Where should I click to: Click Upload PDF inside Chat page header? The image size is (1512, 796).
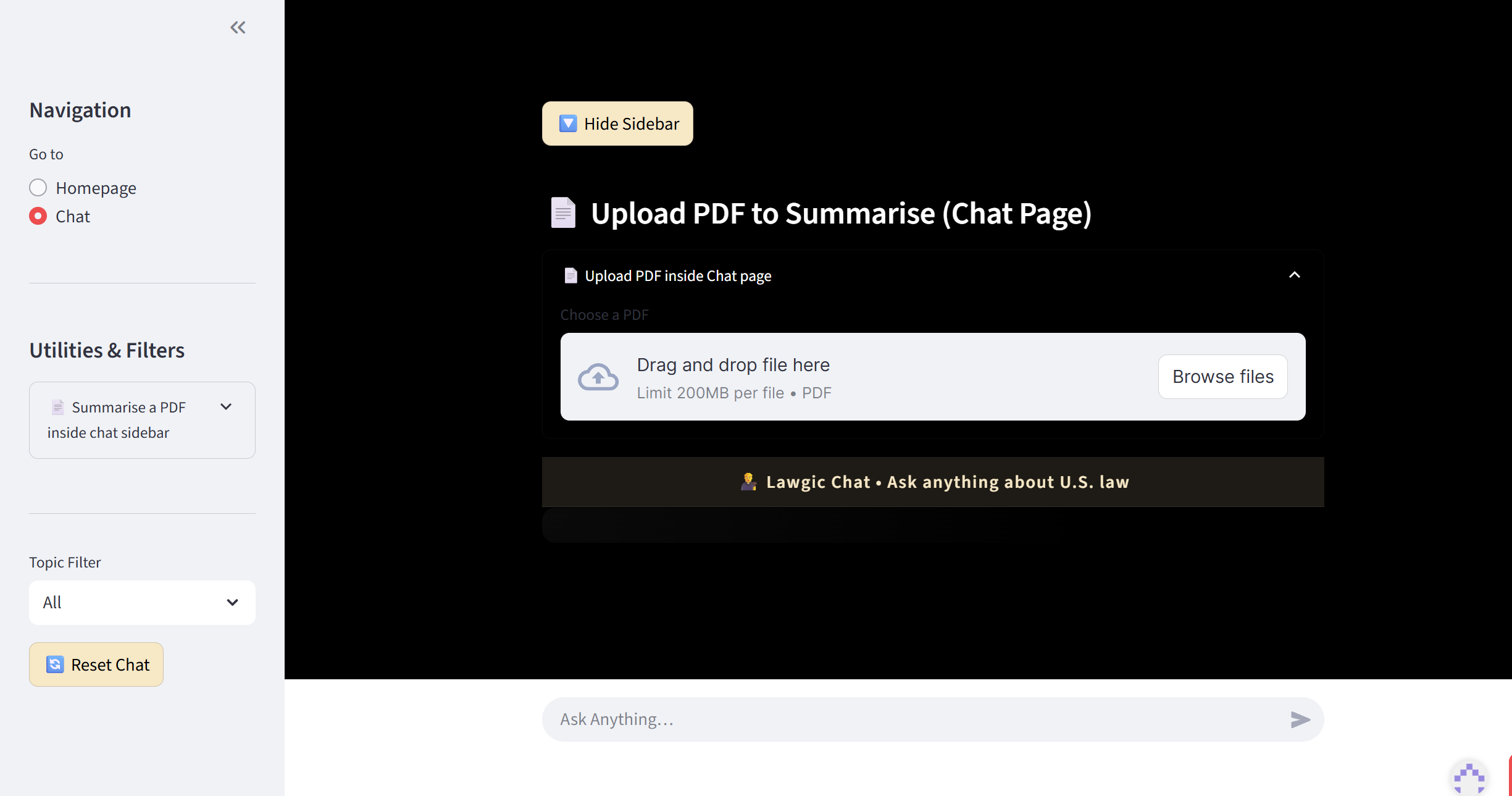pos(678,276)
